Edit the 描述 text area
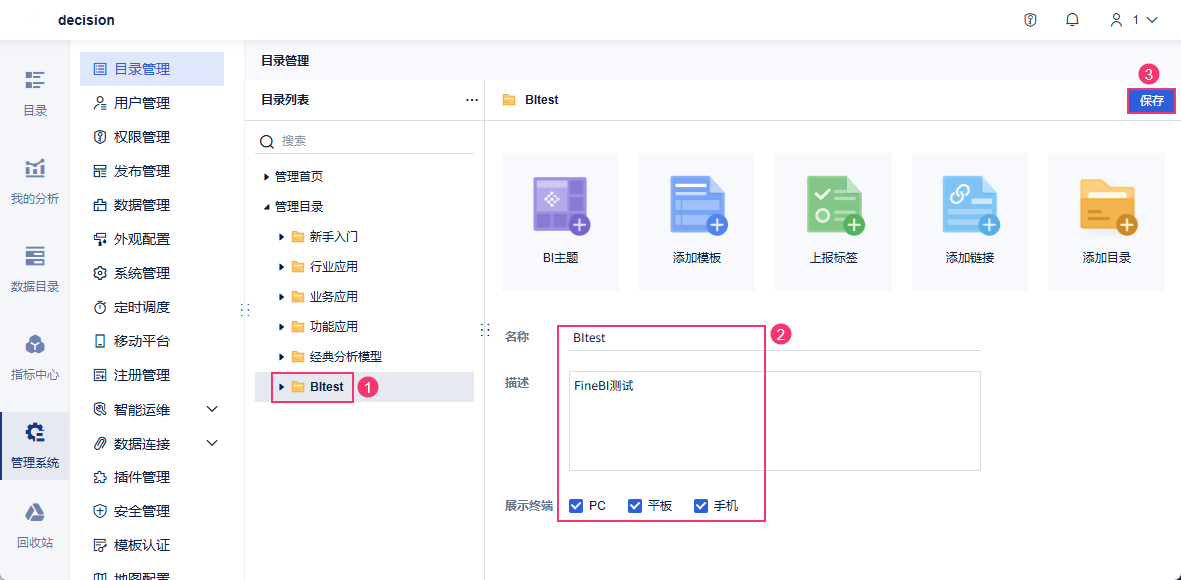This screenshot has width=1181, height=580. coord(775,421)
